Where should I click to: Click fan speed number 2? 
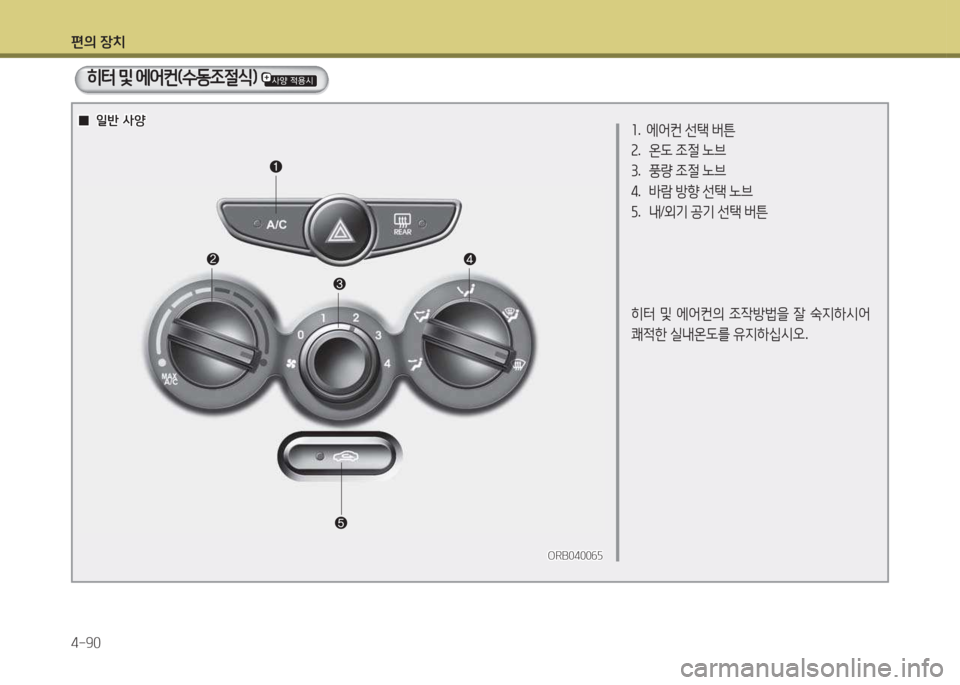pos(356,318)
